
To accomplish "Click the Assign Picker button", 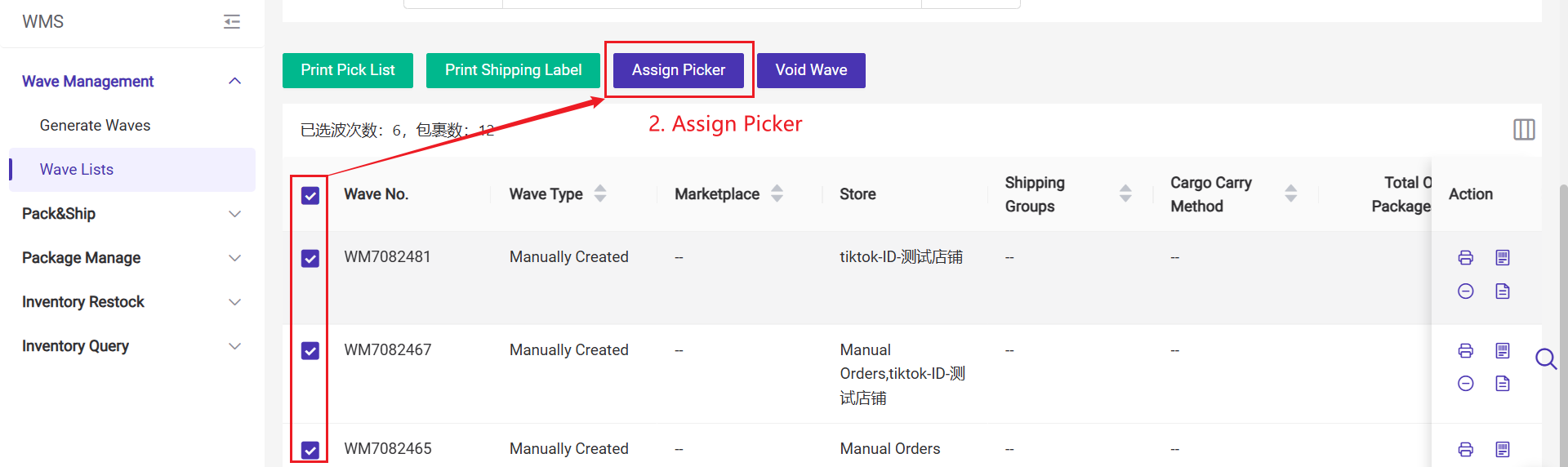I will point(678,70).
